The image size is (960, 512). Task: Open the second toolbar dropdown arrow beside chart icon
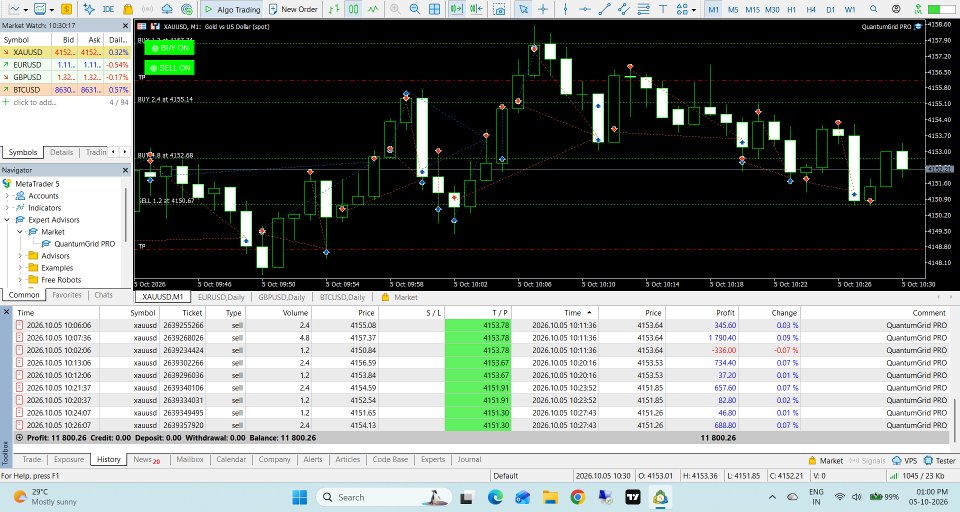(51, 10)
